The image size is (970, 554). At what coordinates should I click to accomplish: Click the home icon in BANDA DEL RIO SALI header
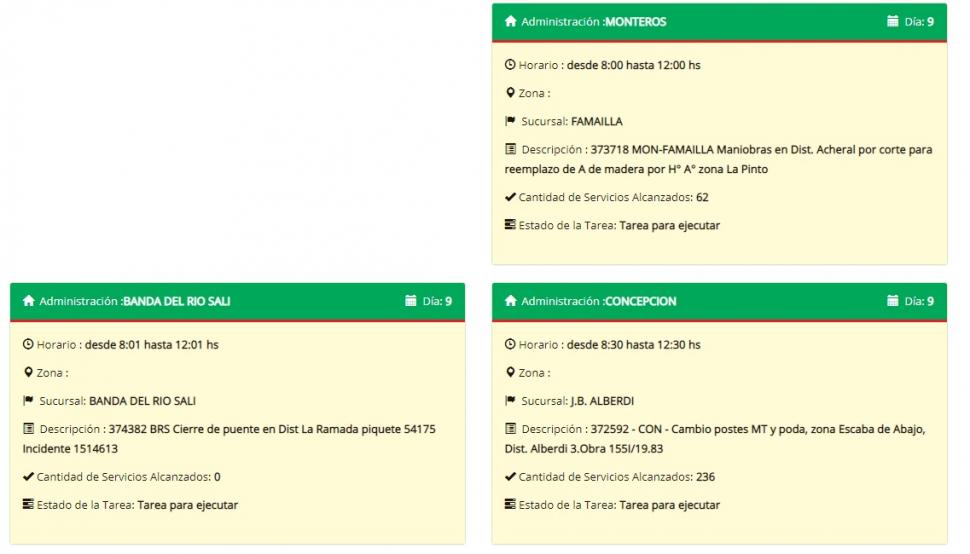pyautogui.click(x=28, y=300)
